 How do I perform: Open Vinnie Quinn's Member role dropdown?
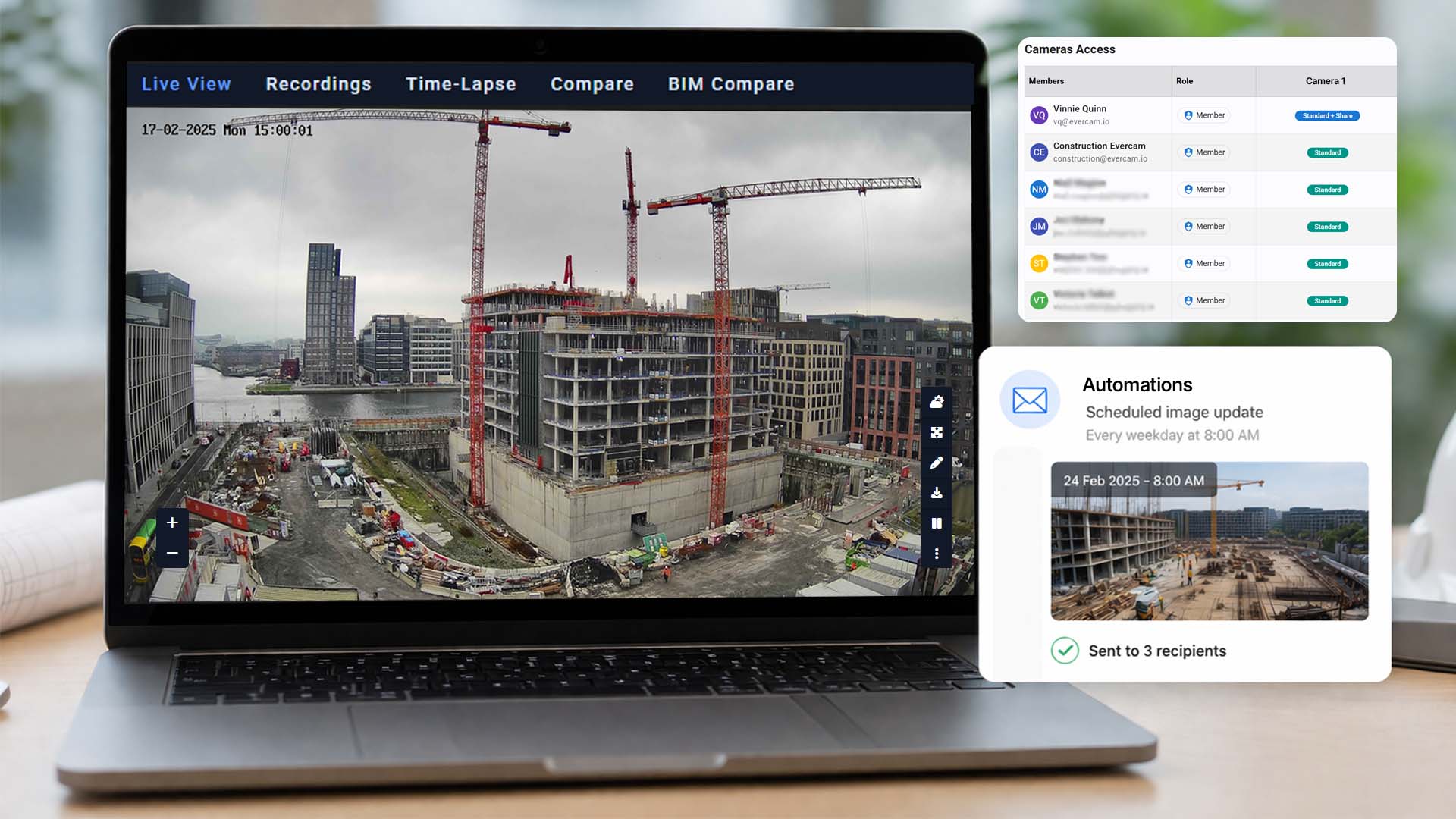(1204, 115)
